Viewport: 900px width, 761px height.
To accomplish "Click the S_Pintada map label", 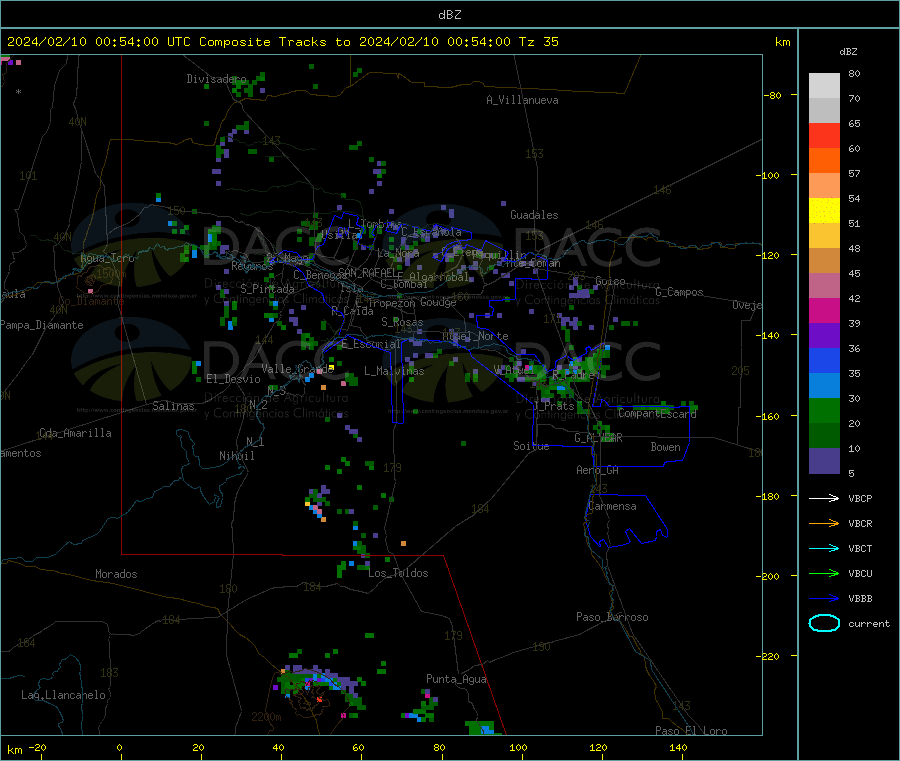I will (267, 289).
